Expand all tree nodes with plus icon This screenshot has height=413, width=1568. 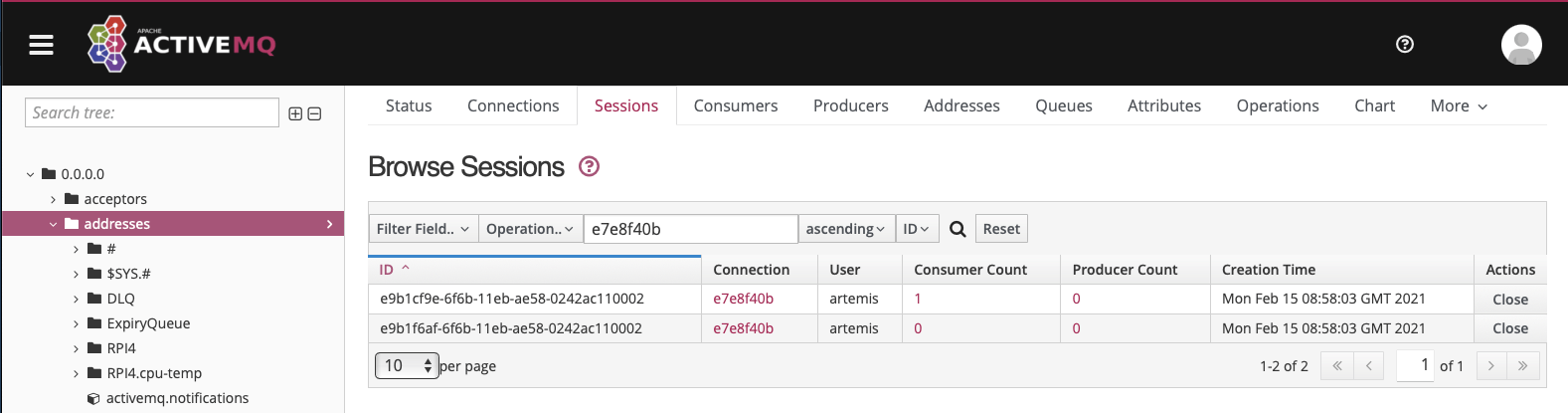pos(295,113)
